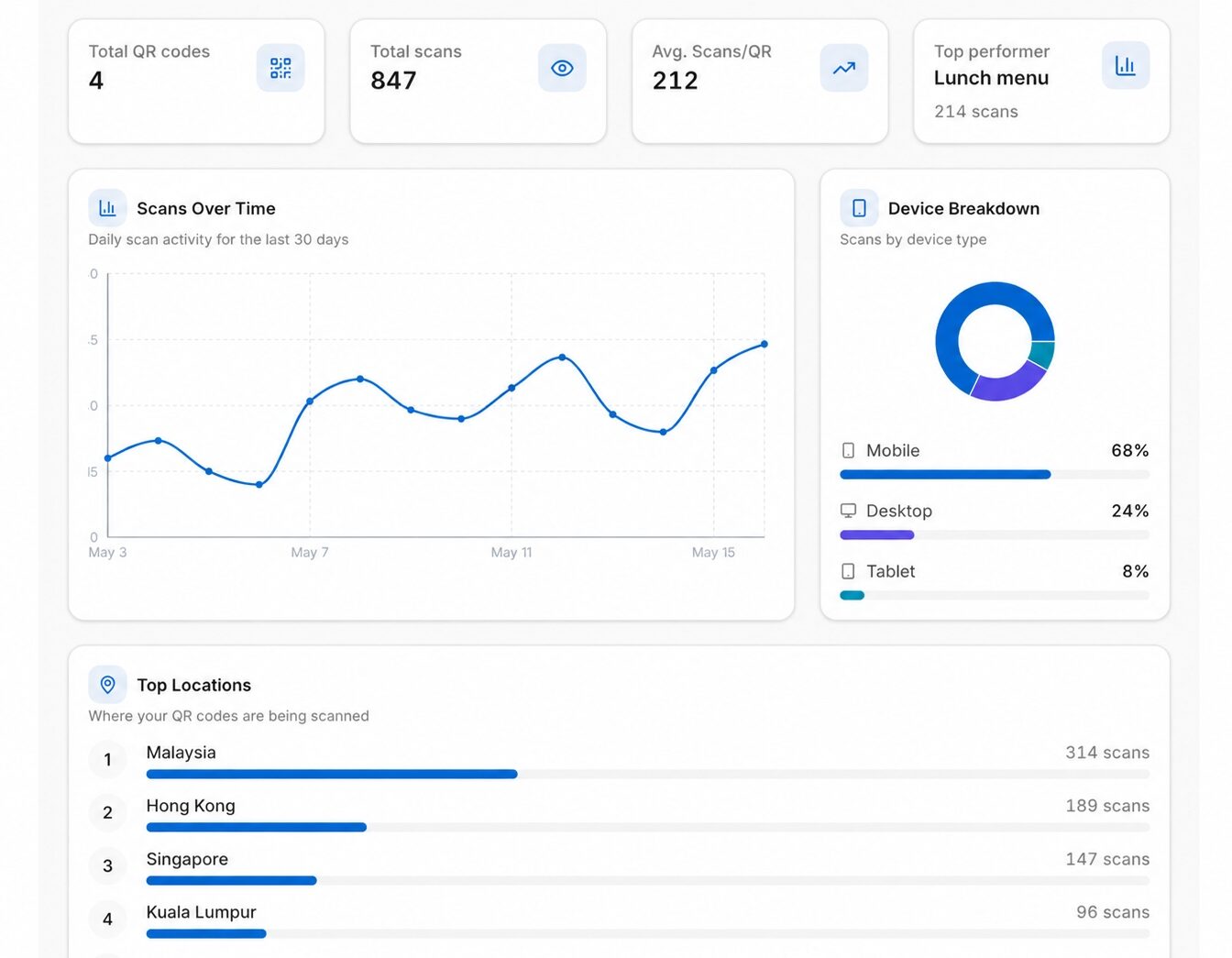The height and width of the screenshot is (958, 1232).
Task: Click 'Daily scan activity for the last 30 days'
Action: [x=218, y=240]
